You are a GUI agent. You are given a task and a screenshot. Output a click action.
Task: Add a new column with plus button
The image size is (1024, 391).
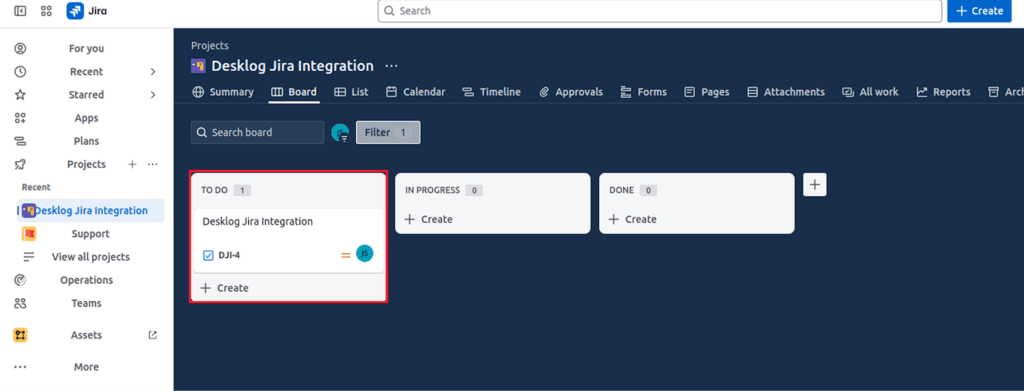click(x=814, y=185)
